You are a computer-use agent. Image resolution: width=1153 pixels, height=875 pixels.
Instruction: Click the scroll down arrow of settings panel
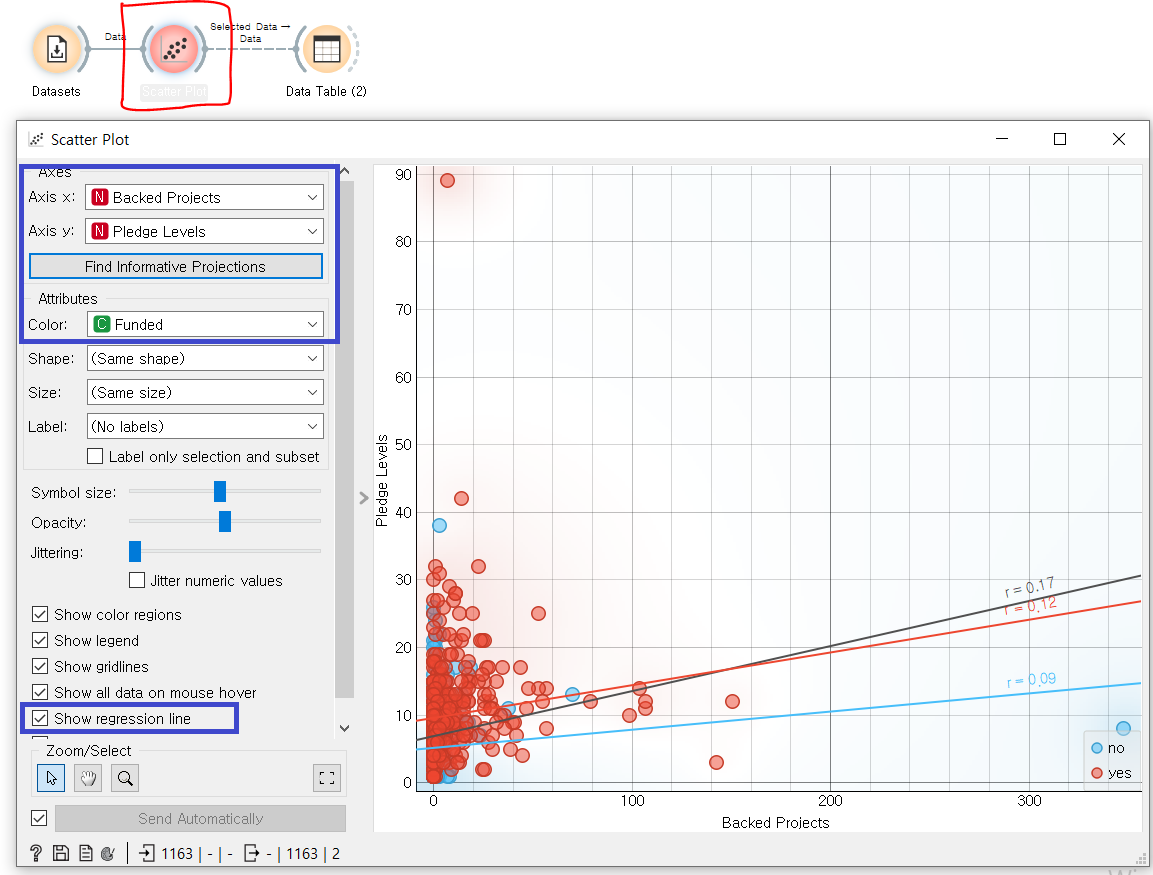tap(344, 728)
